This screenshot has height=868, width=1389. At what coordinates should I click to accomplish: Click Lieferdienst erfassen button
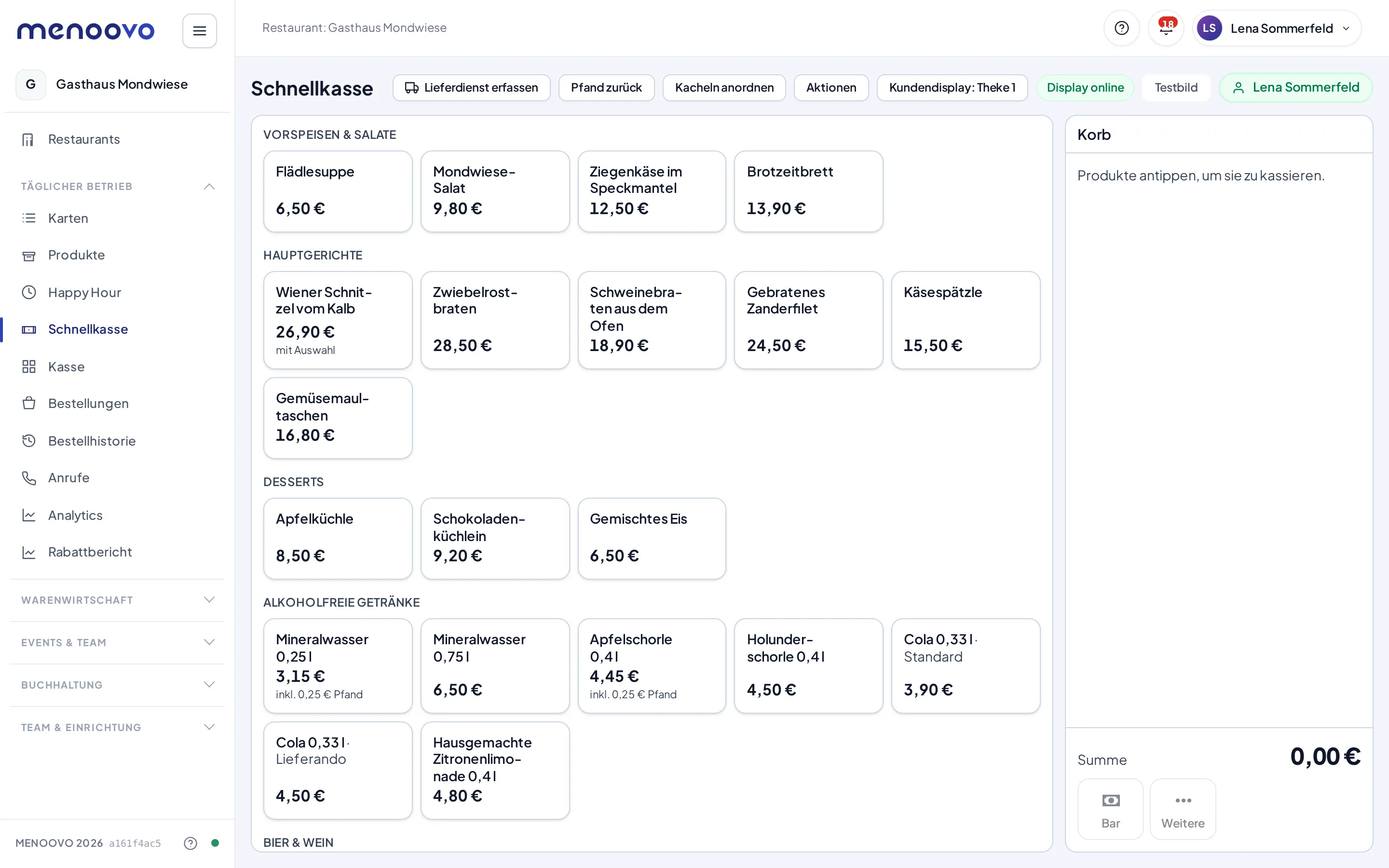pos(471,88)
